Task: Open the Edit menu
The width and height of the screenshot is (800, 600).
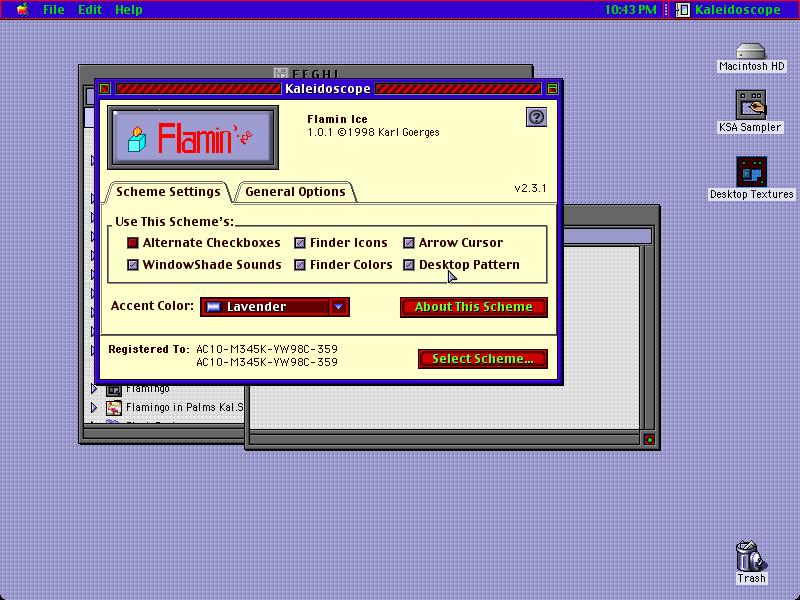Action: [90, 10]
